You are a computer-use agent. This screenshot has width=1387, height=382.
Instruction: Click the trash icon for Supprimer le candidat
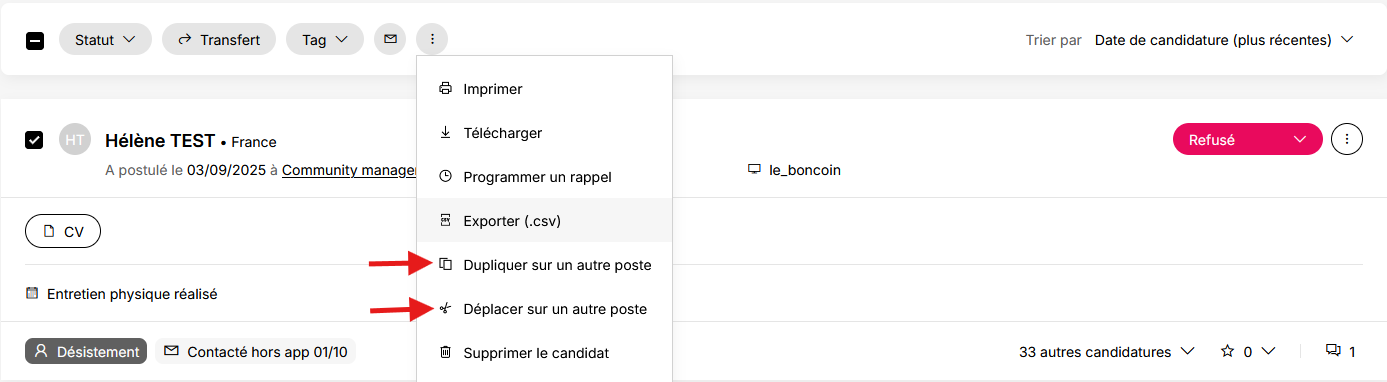[x=445, y=353]
